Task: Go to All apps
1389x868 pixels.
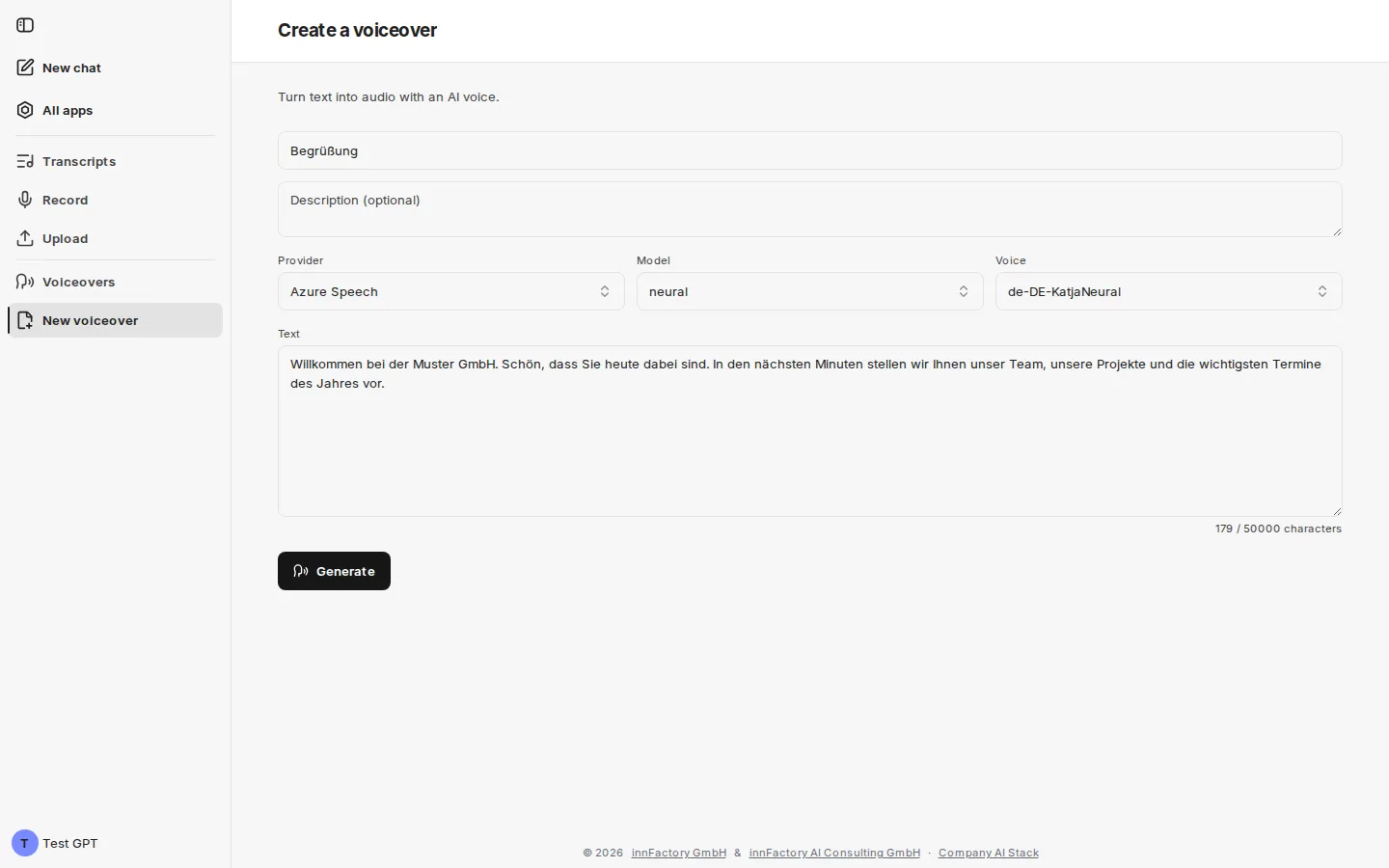Action: pyautogui.click(x=115, y=110)
